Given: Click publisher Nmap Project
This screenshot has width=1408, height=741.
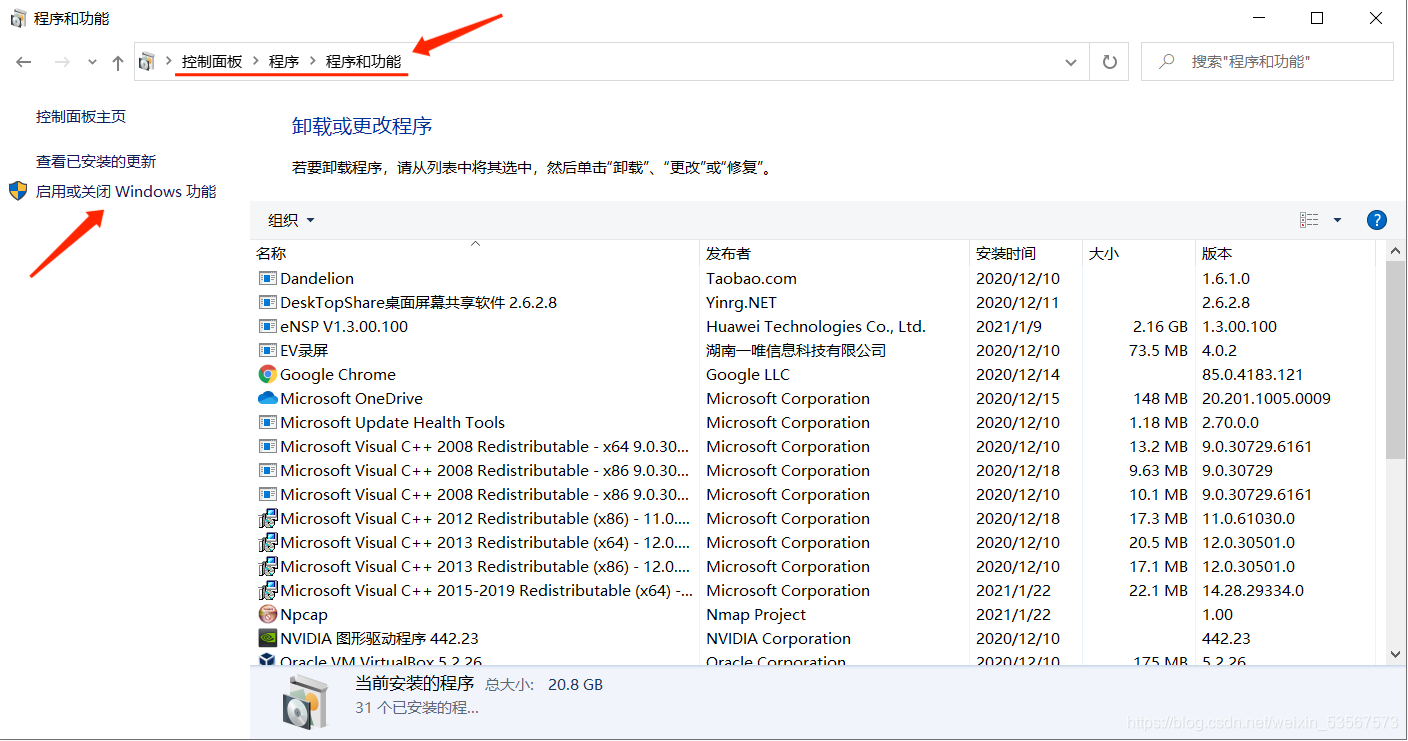Looking at the screenshot, I should click(x=756, y=614).
